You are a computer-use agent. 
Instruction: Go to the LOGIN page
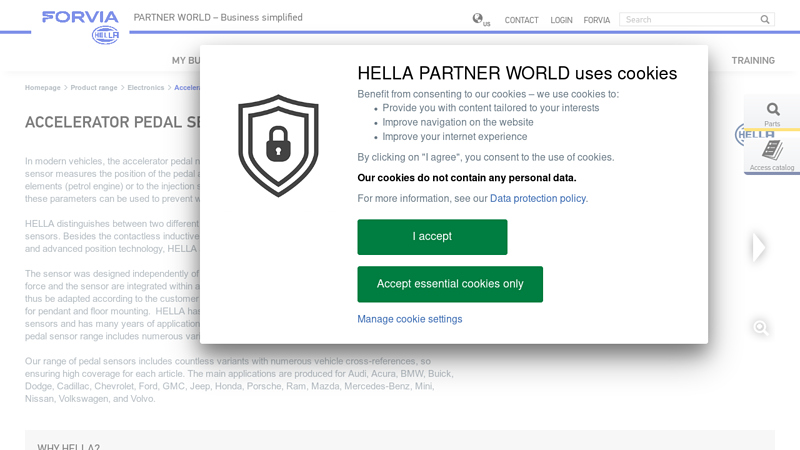tap(561, 20)
